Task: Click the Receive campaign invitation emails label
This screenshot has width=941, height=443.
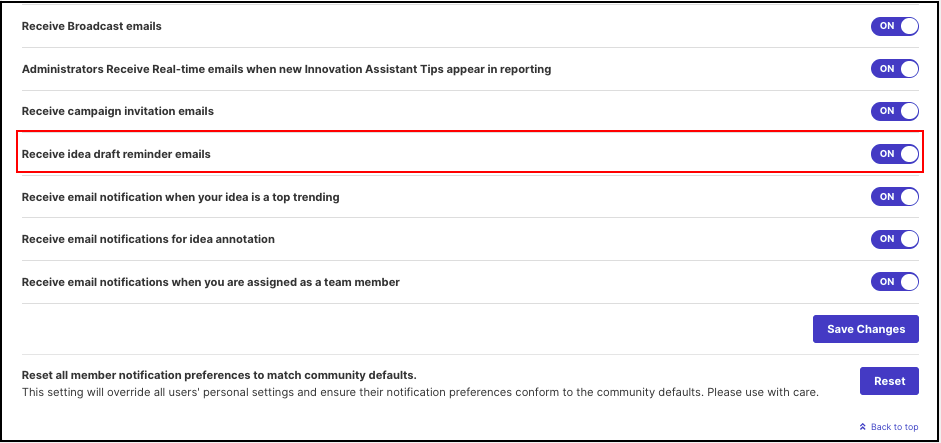Action: pos(118,111)
